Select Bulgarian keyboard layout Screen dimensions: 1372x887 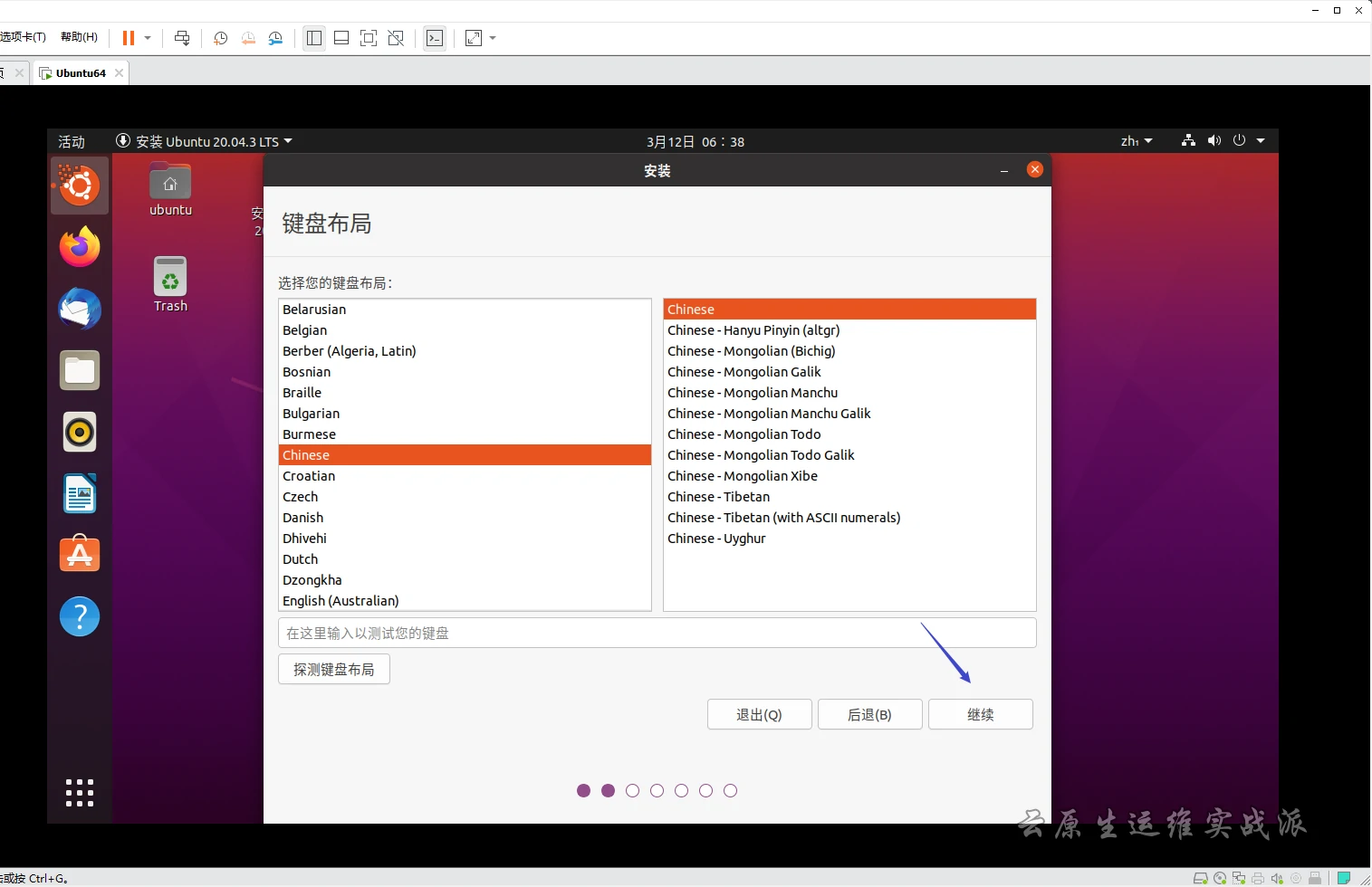coord(465,414)
